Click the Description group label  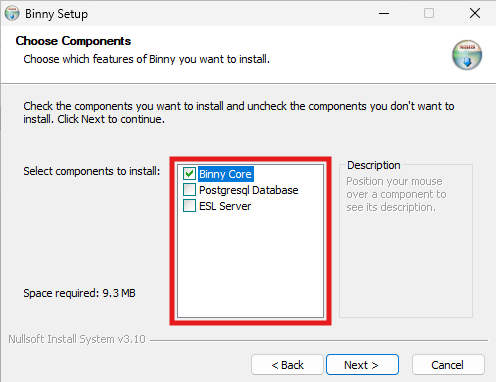373,165
